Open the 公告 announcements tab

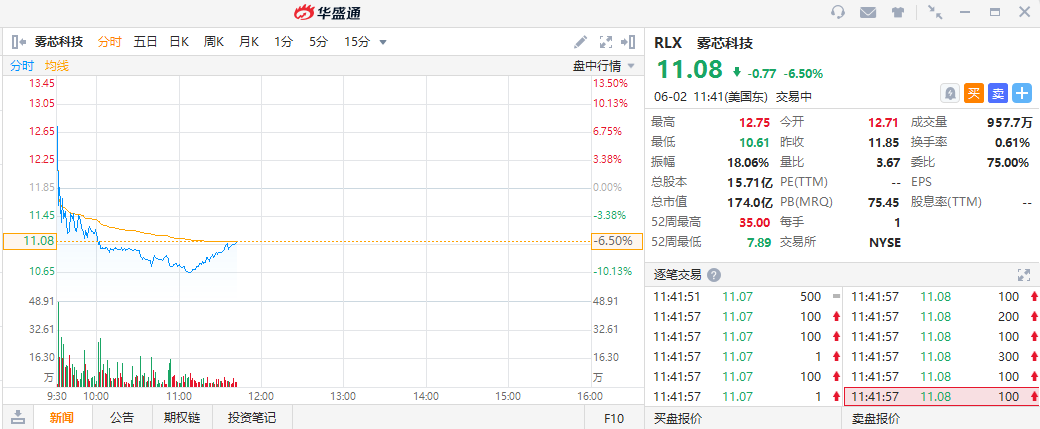pyautogui.click(x=122, y=417)
